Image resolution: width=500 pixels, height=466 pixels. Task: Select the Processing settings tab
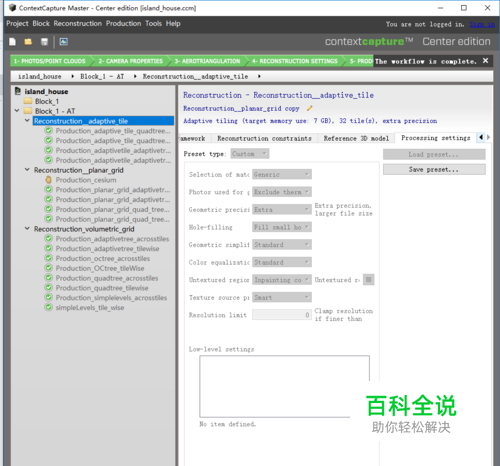[436, 138]
